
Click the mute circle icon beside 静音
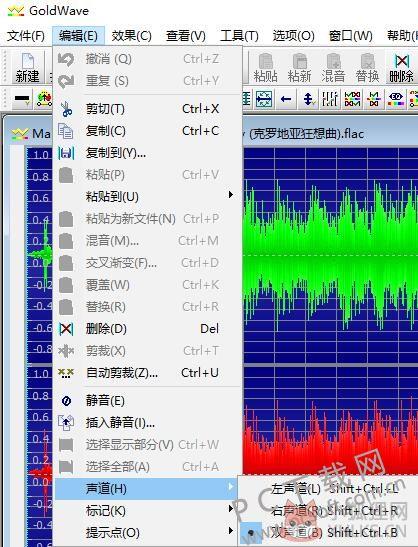66,401
